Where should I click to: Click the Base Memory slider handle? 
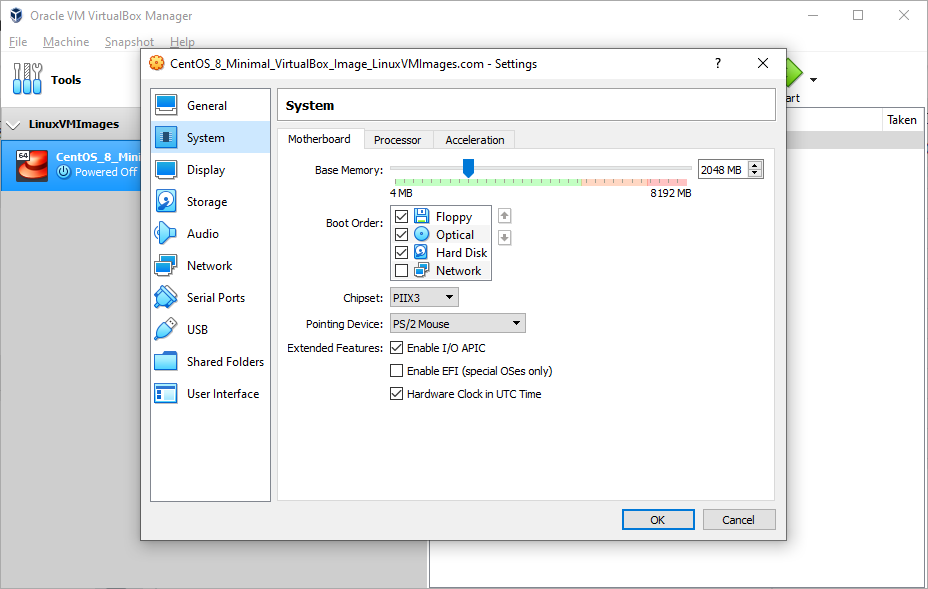pos(468,168)
